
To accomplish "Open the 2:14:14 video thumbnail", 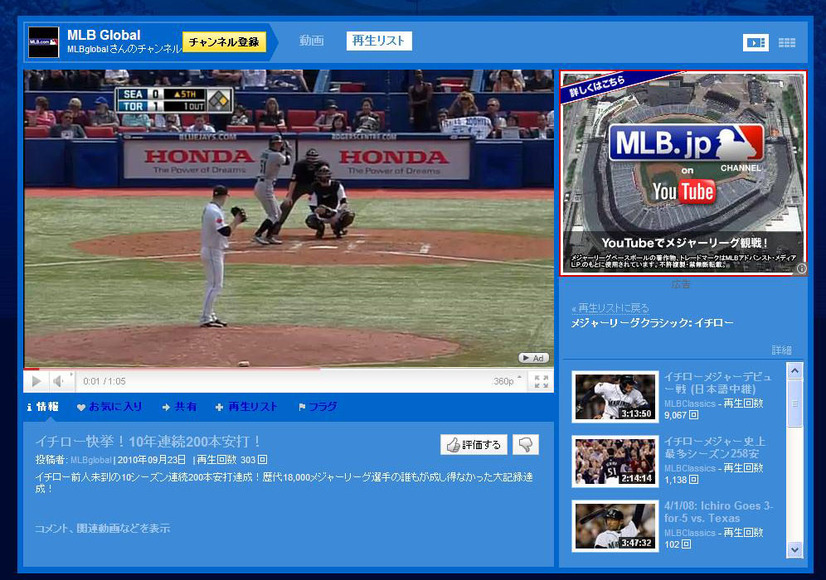I will [x=615, y=461].
